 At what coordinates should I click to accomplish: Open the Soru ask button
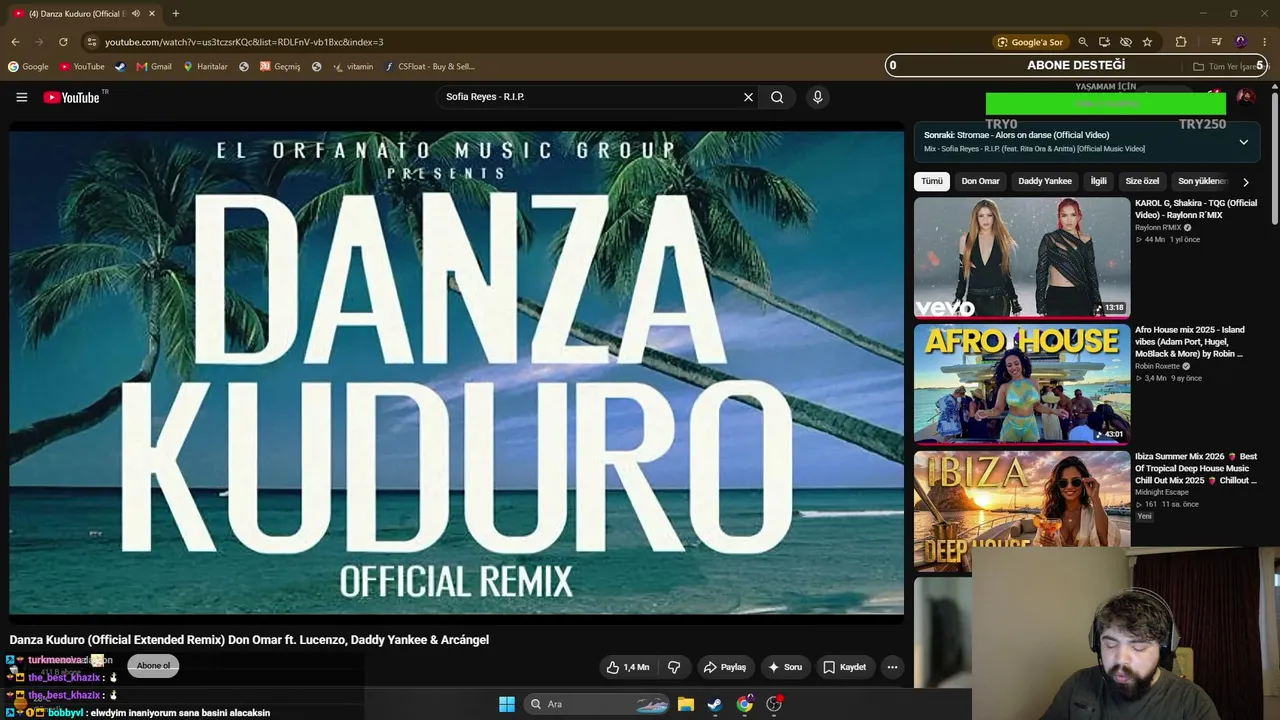click(x=784, y=667)
